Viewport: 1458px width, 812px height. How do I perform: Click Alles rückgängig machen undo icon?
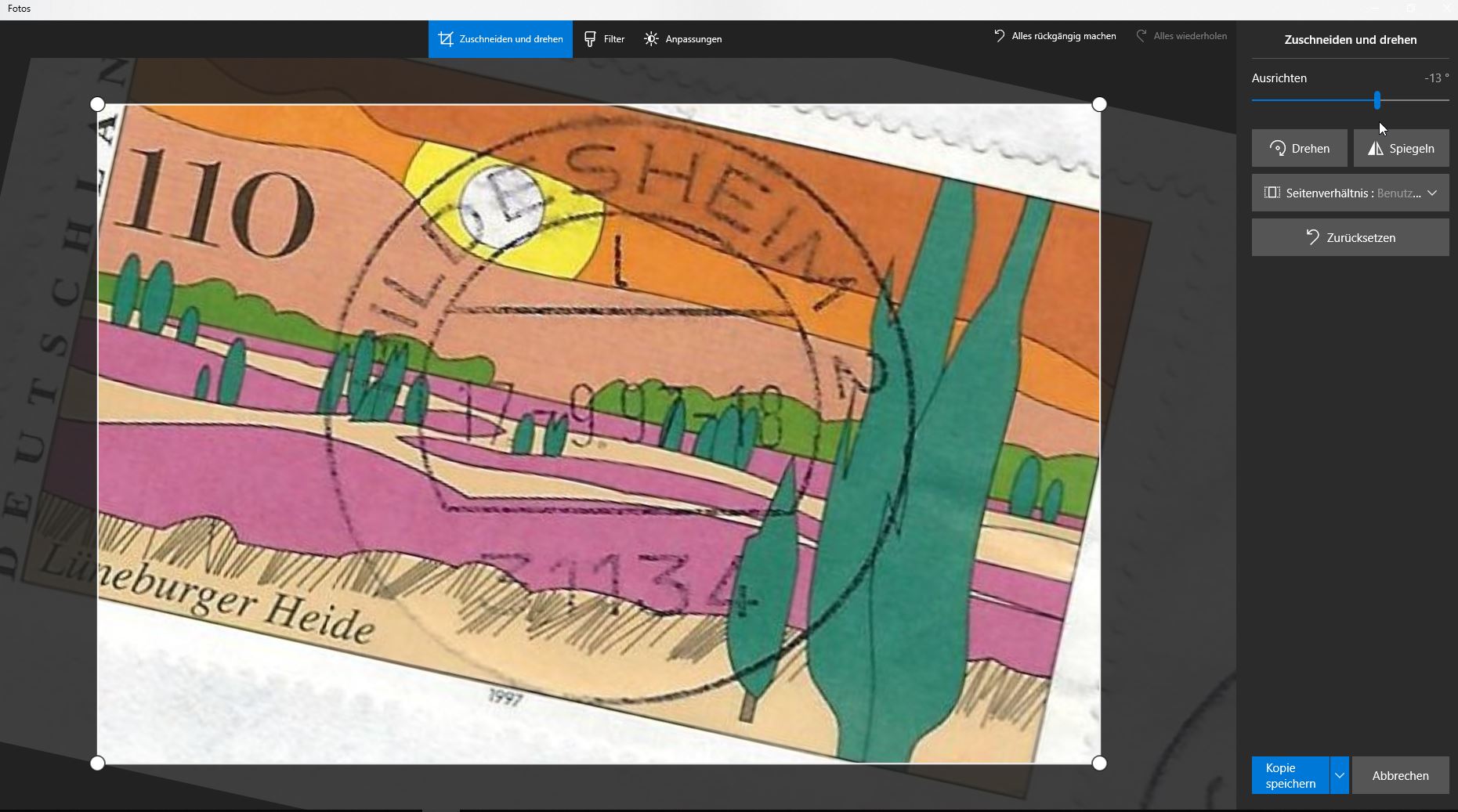(x=999, y=36)
